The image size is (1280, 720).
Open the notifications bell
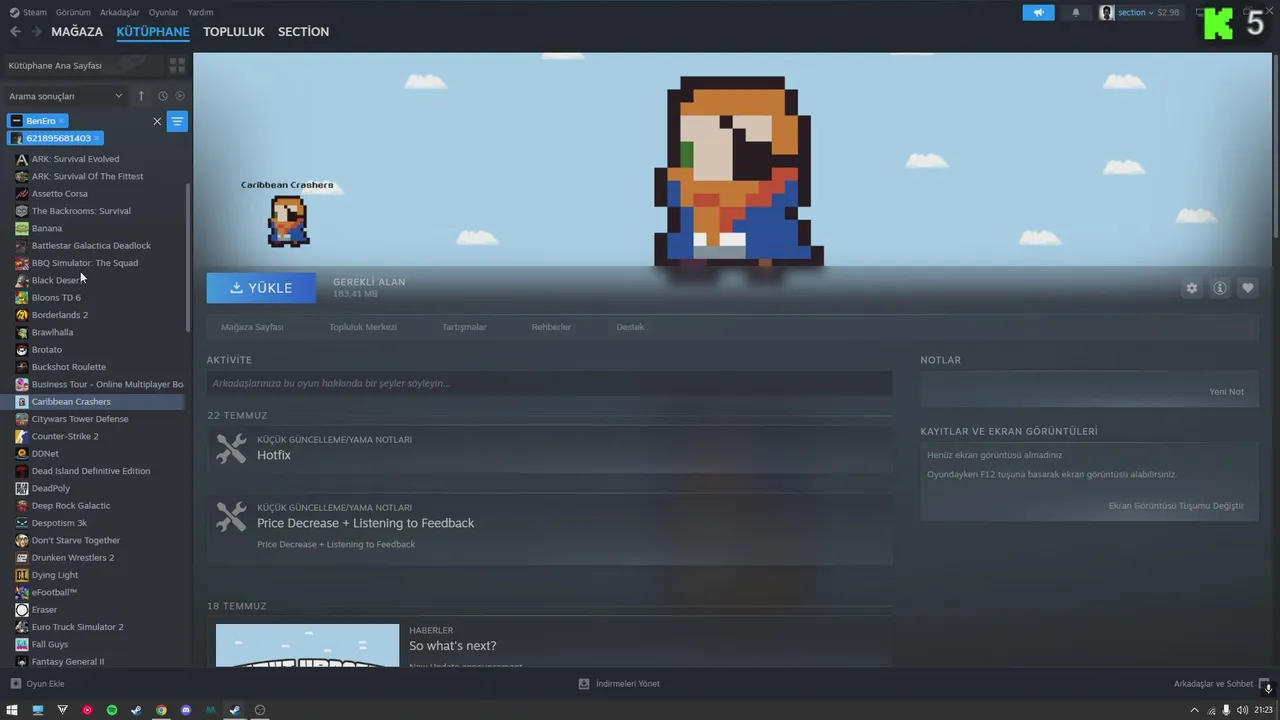(x=1076, y=12)
